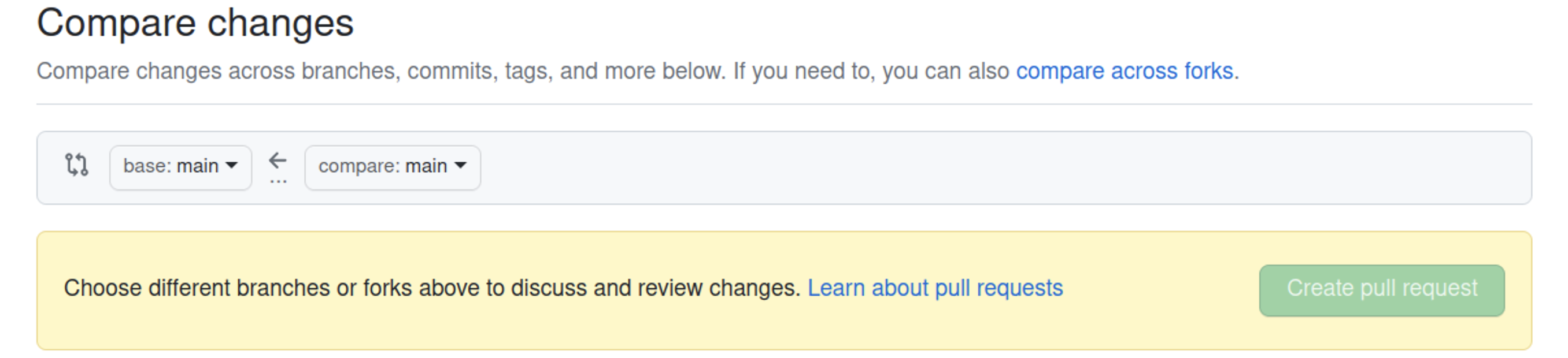Click the "base:" label in branch selector

[x=147, y=166]
